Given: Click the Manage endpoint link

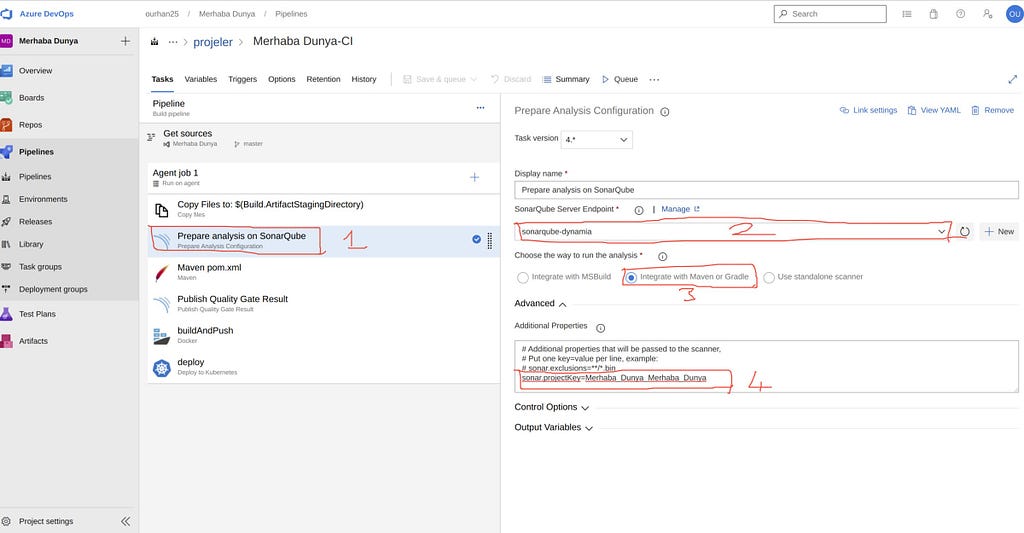Looking at the screenshot, I should (x=680, y=209).
